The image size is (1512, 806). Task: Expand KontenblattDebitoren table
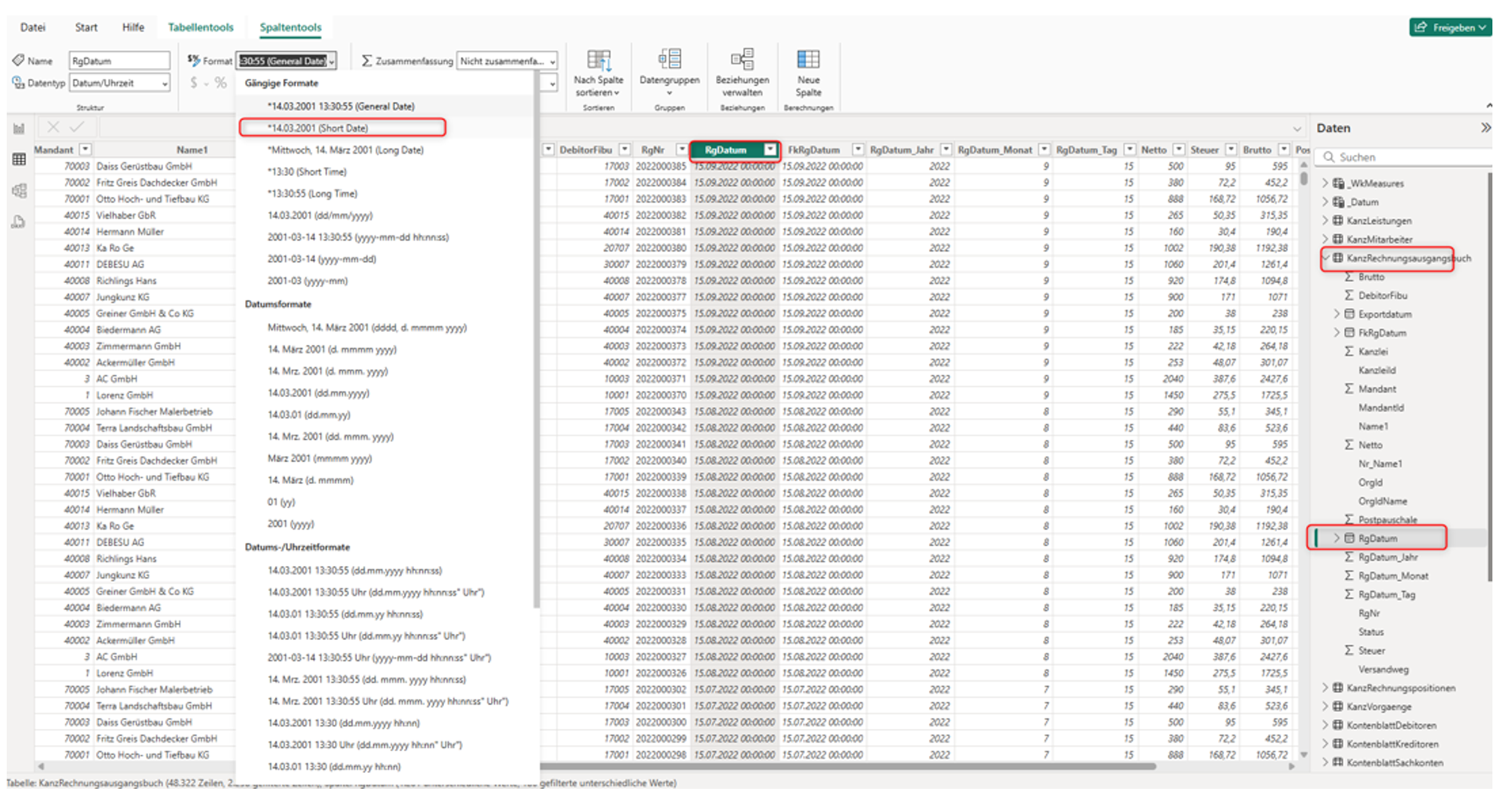pos(1325,725)
